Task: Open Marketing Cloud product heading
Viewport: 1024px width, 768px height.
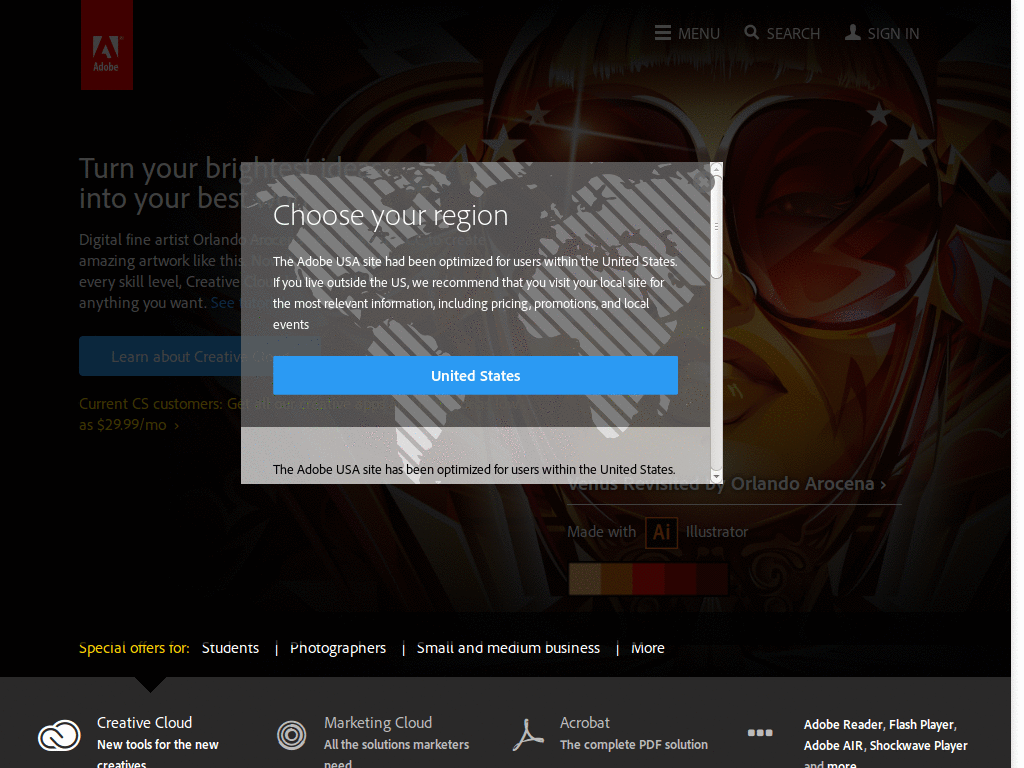Action: tap(378, 722)
